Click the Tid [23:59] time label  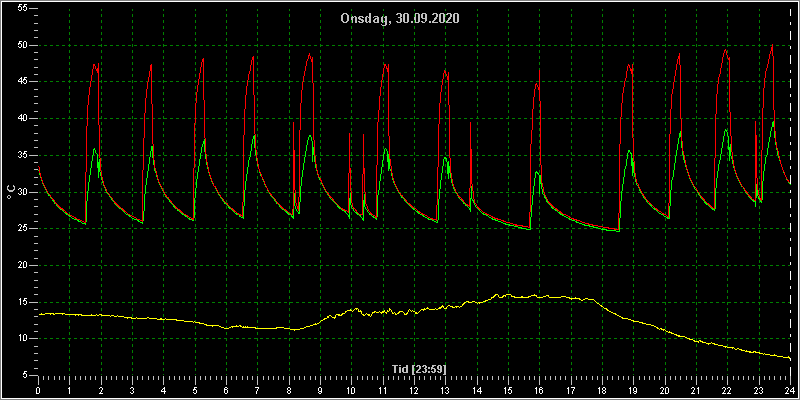(x=414, y=369)
